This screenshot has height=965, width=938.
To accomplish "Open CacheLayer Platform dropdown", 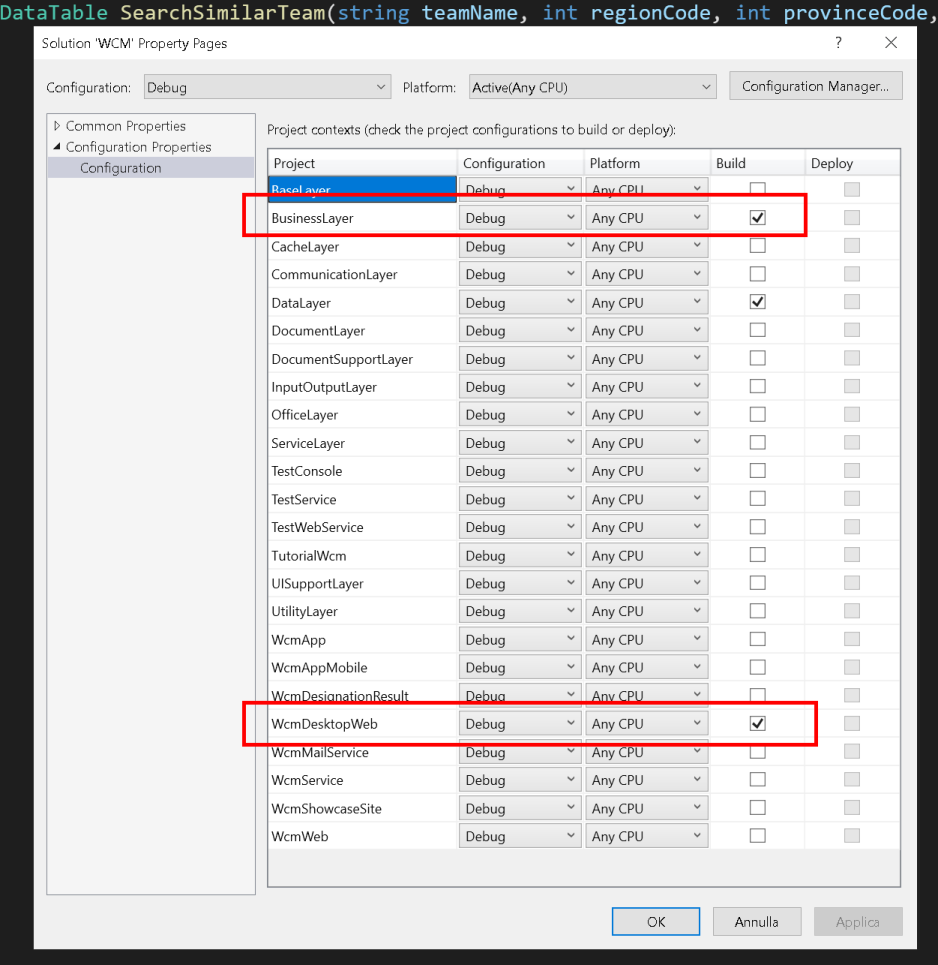I will pos(646,246).
